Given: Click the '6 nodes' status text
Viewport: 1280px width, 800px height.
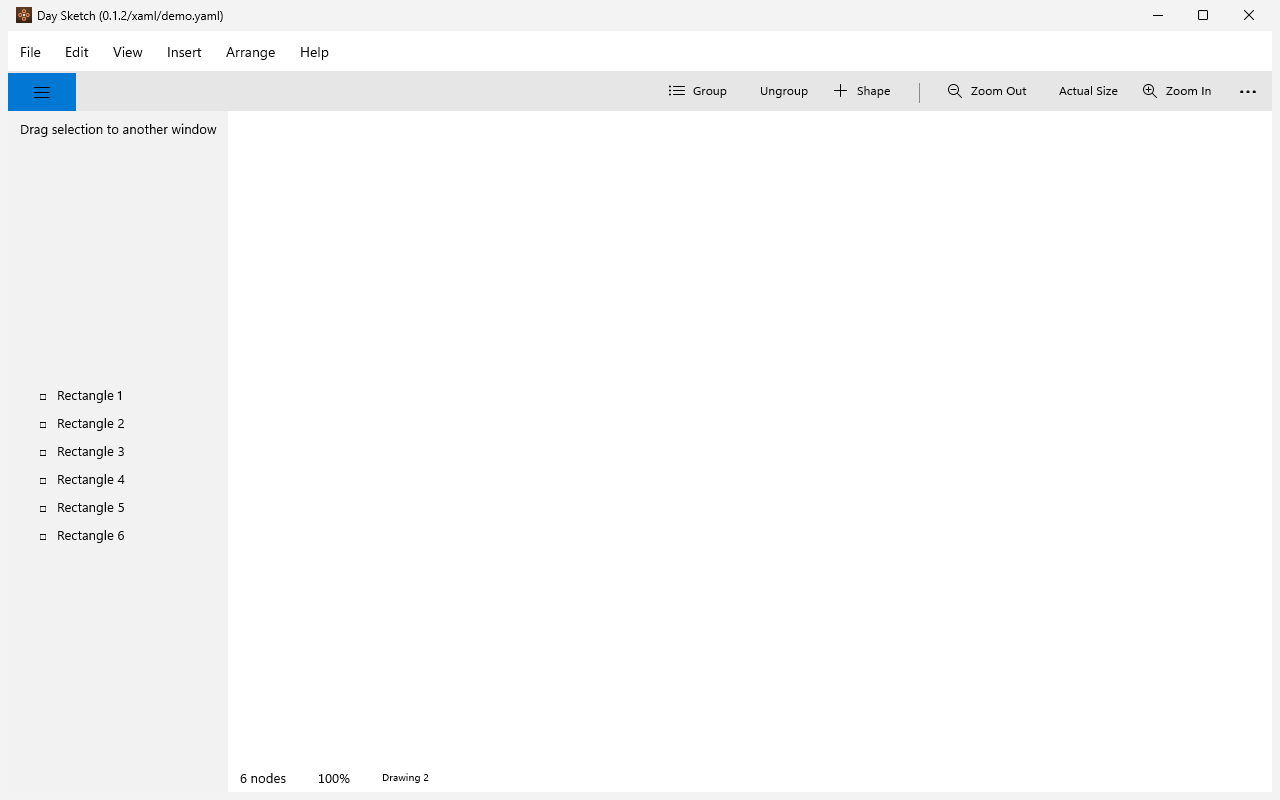Looking at the screenshot, I should (x=263, y=778).
